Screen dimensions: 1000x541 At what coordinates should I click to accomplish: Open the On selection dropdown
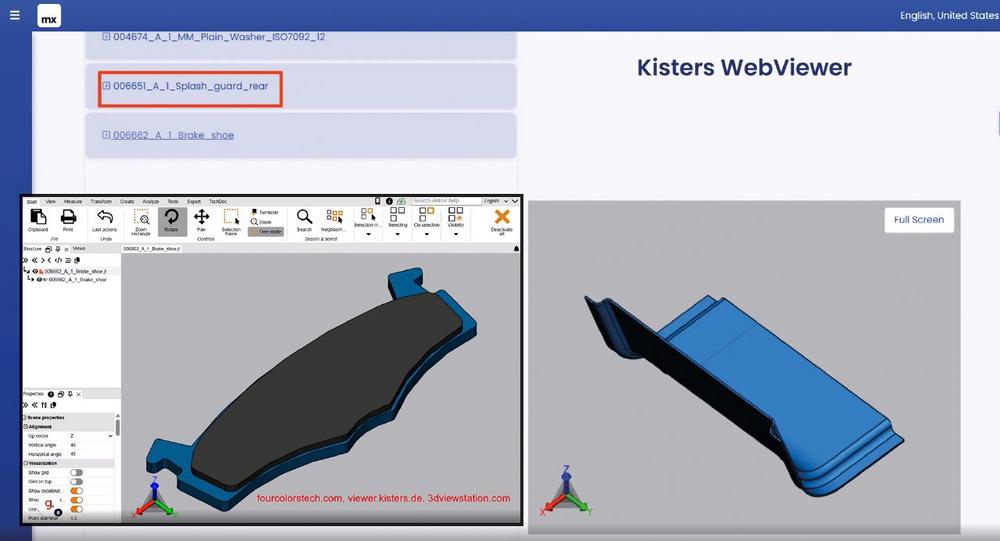pos(427,235)
